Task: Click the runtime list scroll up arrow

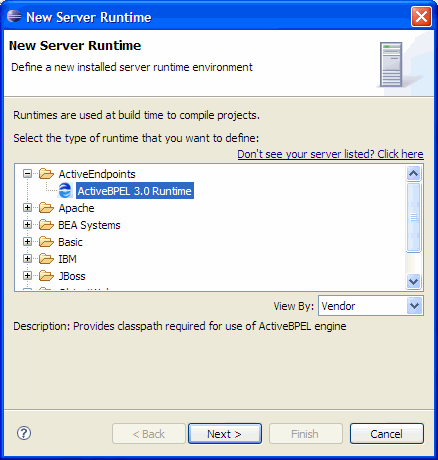Action: [x=414, y=173]
